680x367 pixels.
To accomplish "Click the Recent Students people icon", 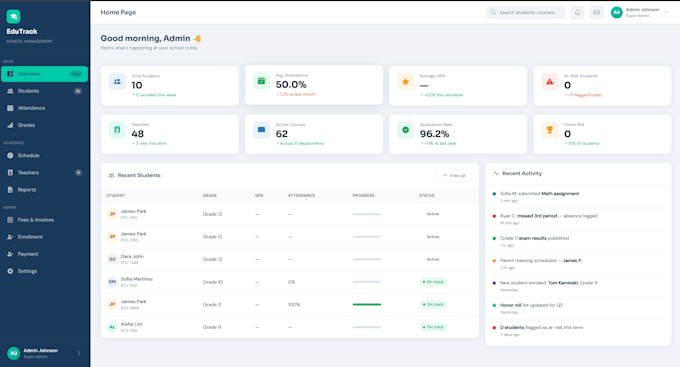I will (x=111, y=175).
